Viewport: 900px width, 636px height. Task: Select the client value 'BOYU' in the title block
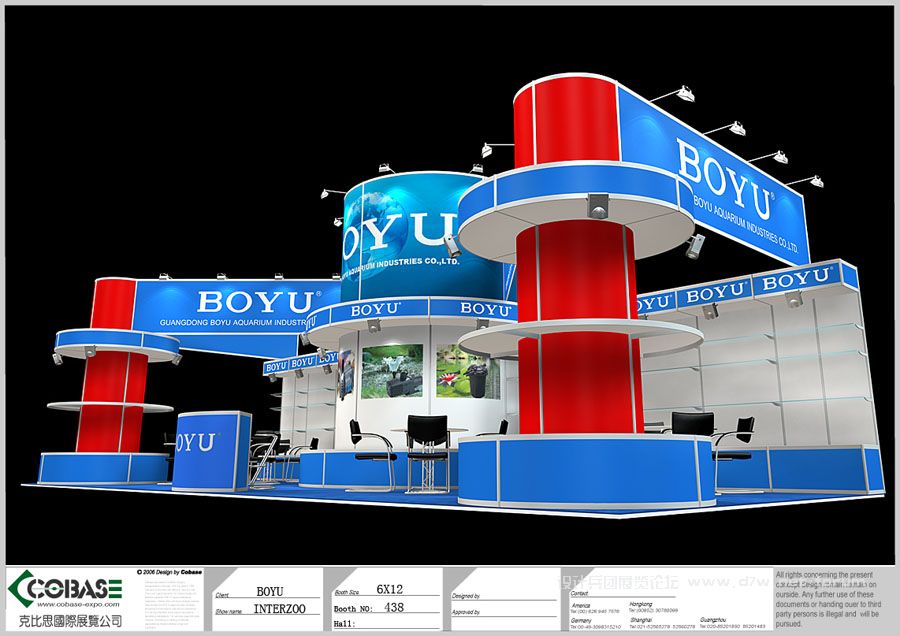pyautogui.click(x=270, y=592)
